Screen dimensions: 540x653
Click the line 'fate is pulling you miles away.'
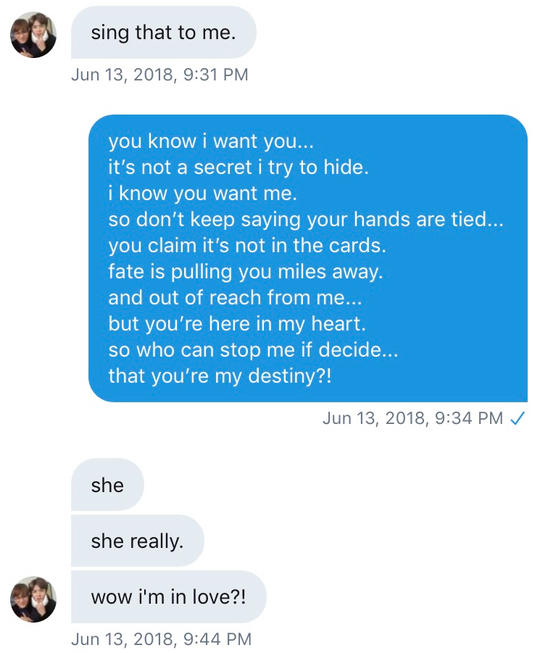[x=245, y=272]
